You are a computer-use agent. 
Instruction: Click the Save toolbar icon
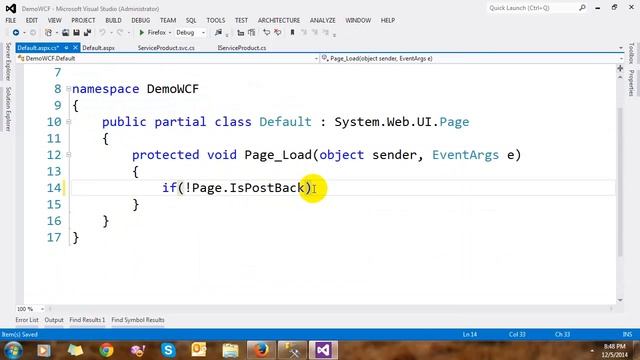(x=76, y=32)
